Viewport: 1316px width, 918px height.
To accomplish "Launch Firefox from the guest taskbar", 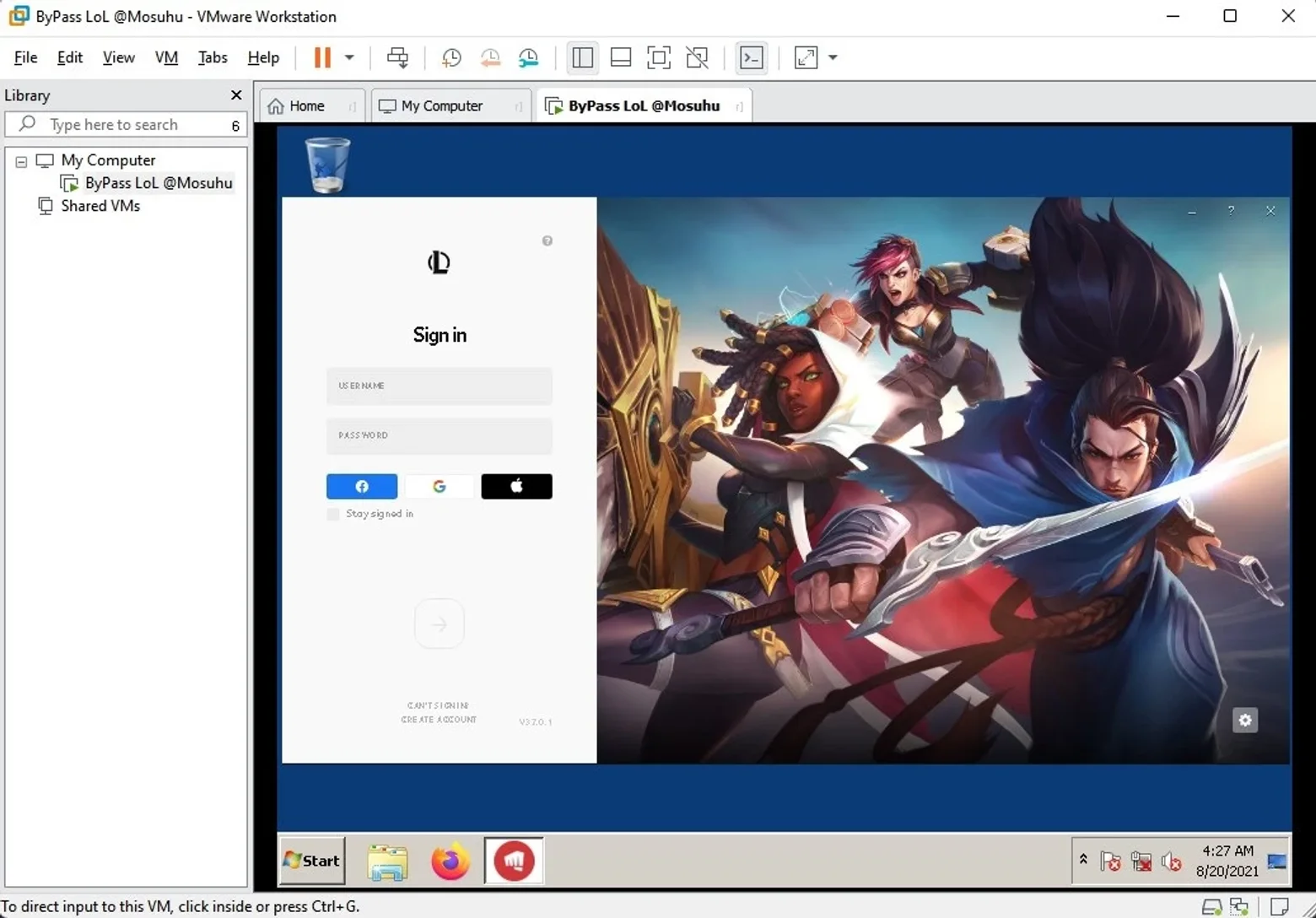I will click(450, 861).
